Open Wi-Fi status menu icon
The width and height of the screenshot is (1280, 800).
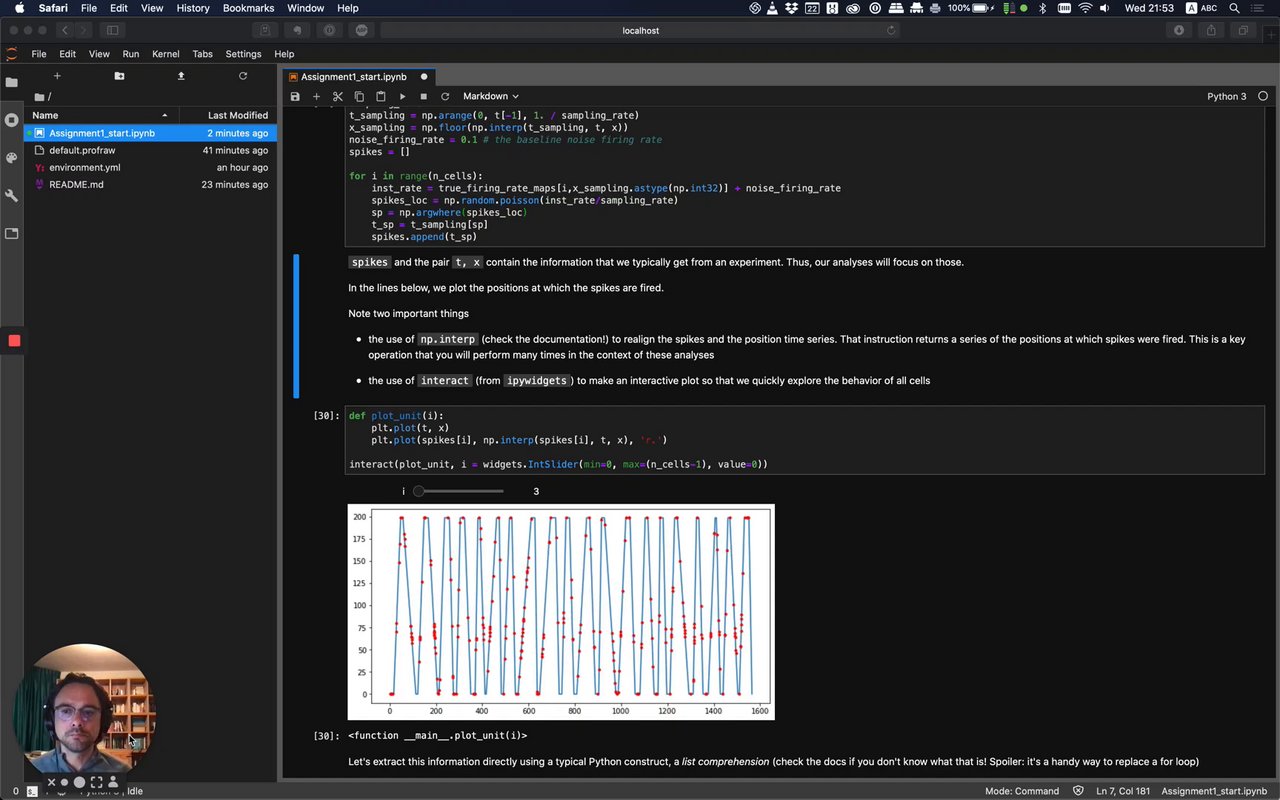pyautogui.click(x=1086, y=8)
